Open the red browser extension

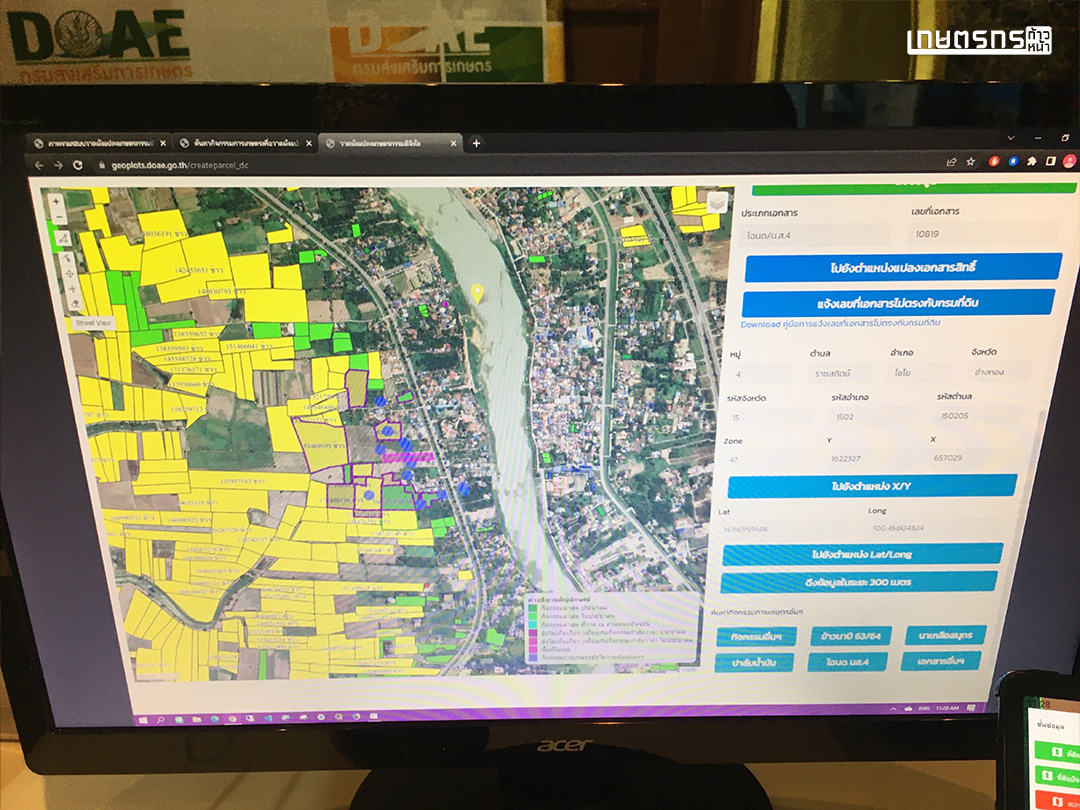[994, 162]
